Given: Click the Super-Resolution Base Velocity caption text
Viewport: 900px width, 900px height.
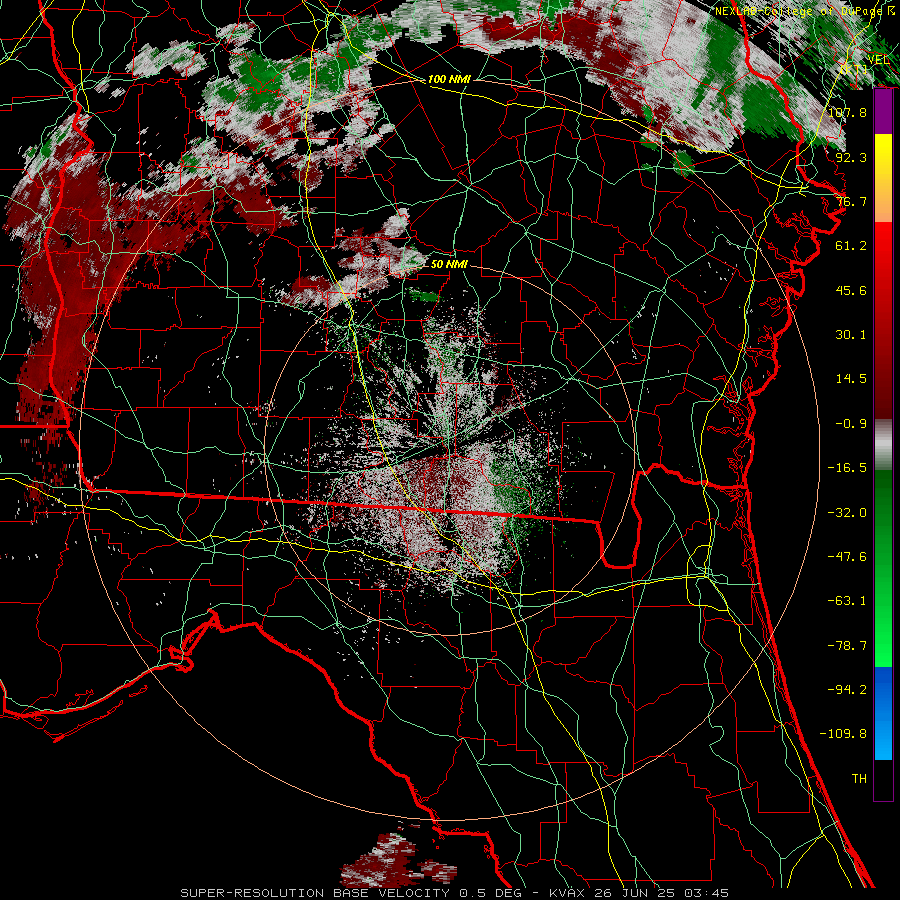Looking at the screenshot, I should (x=455, y=893).
